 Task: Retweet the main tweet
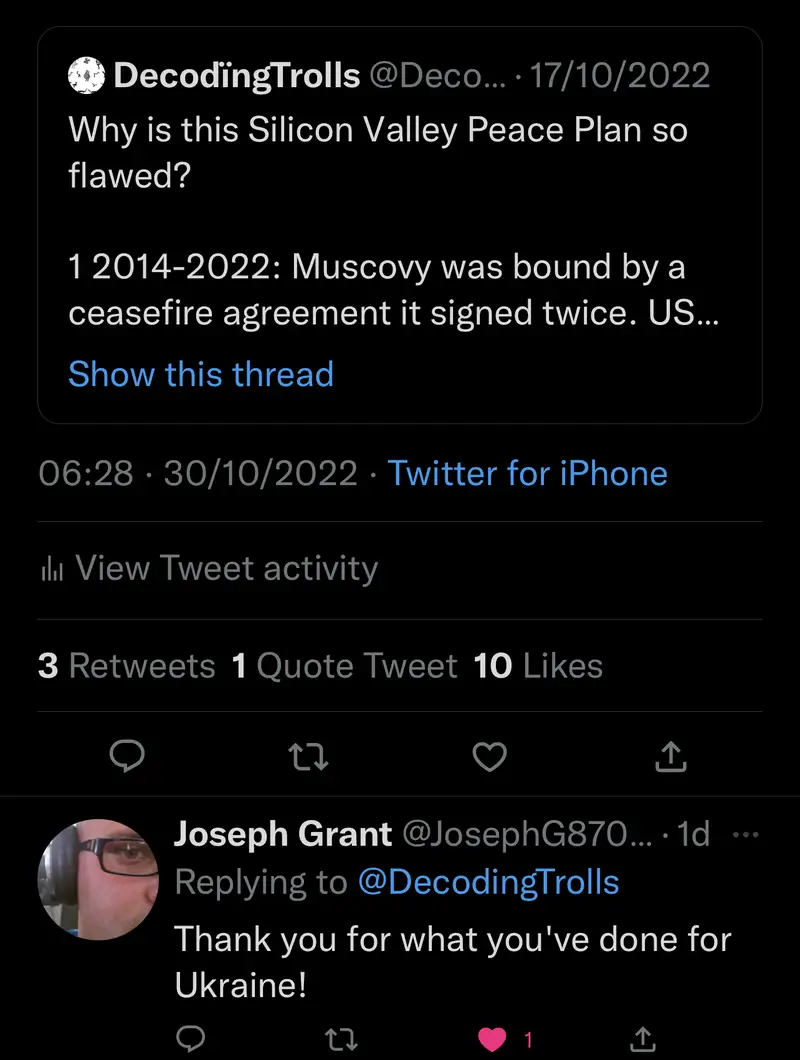[308, 758]
